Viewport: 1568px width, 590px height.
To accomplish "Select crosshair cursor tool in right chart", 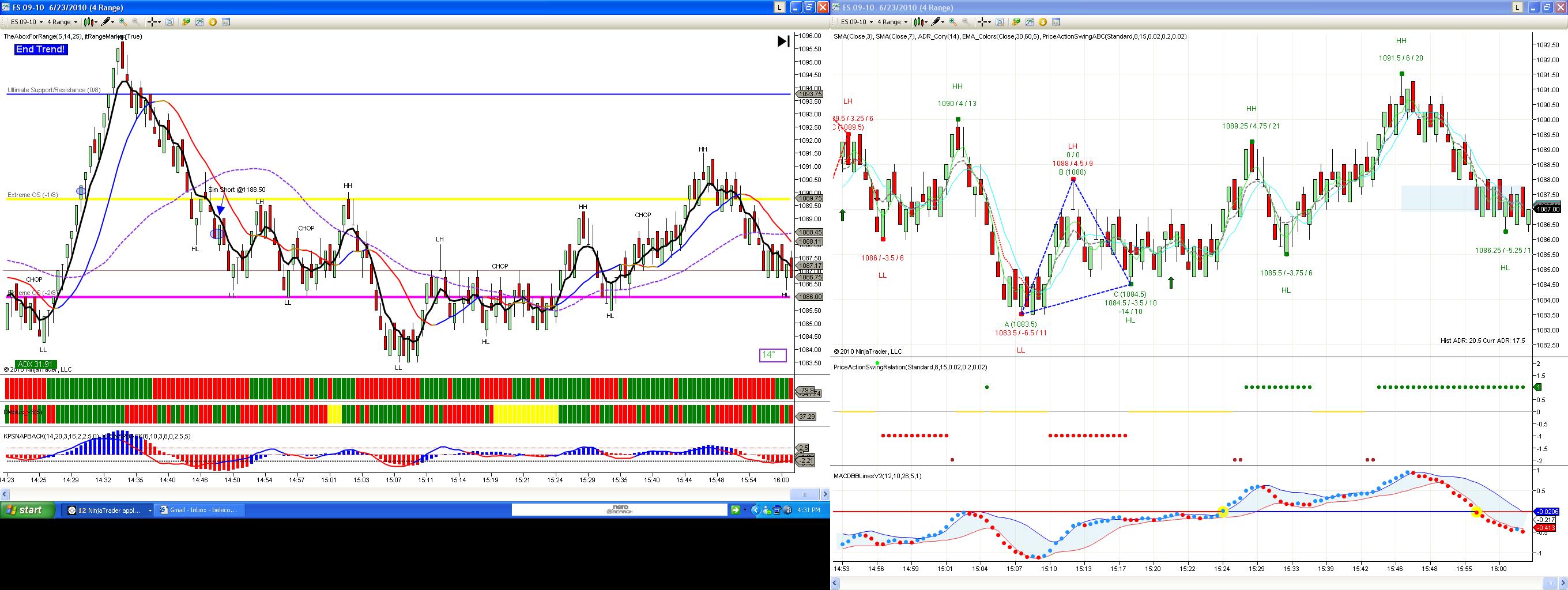I will pyautogui.click(x=983, y=22).
